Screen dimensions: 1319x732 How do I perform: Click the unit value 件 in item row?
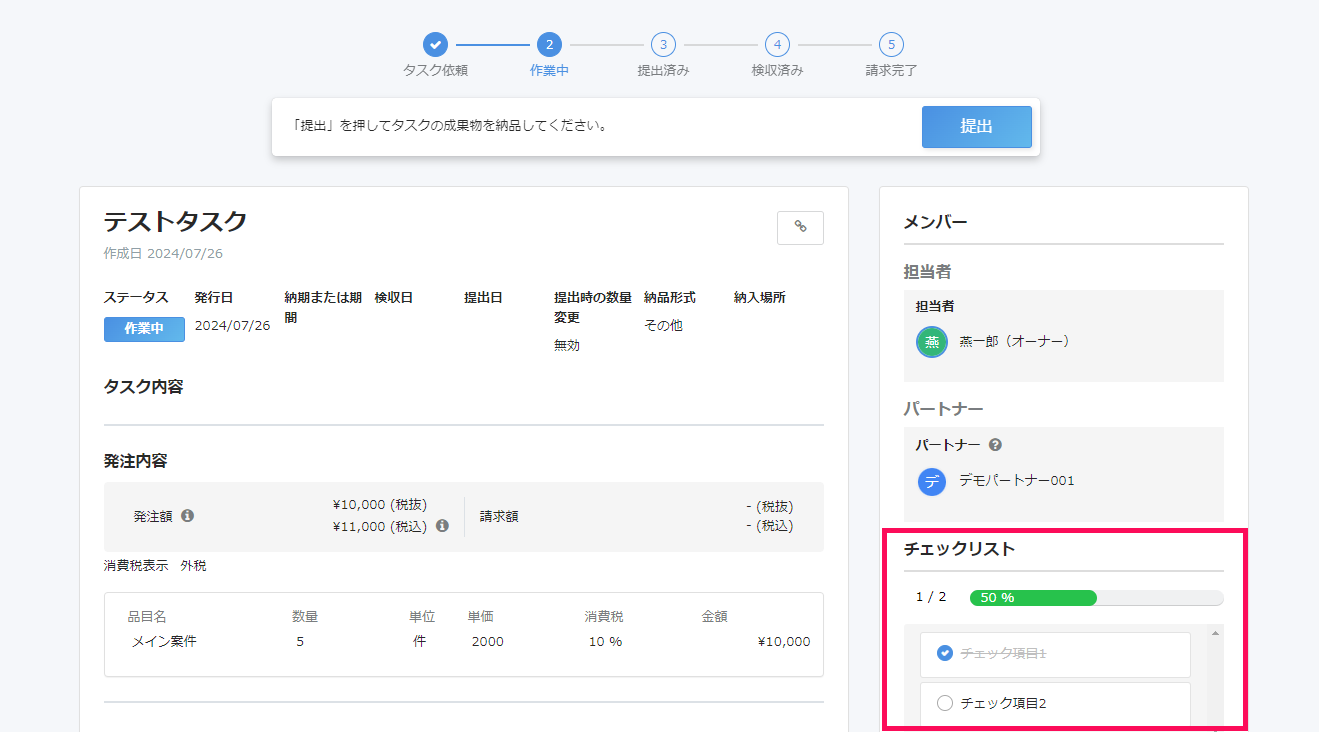(420, 642)
